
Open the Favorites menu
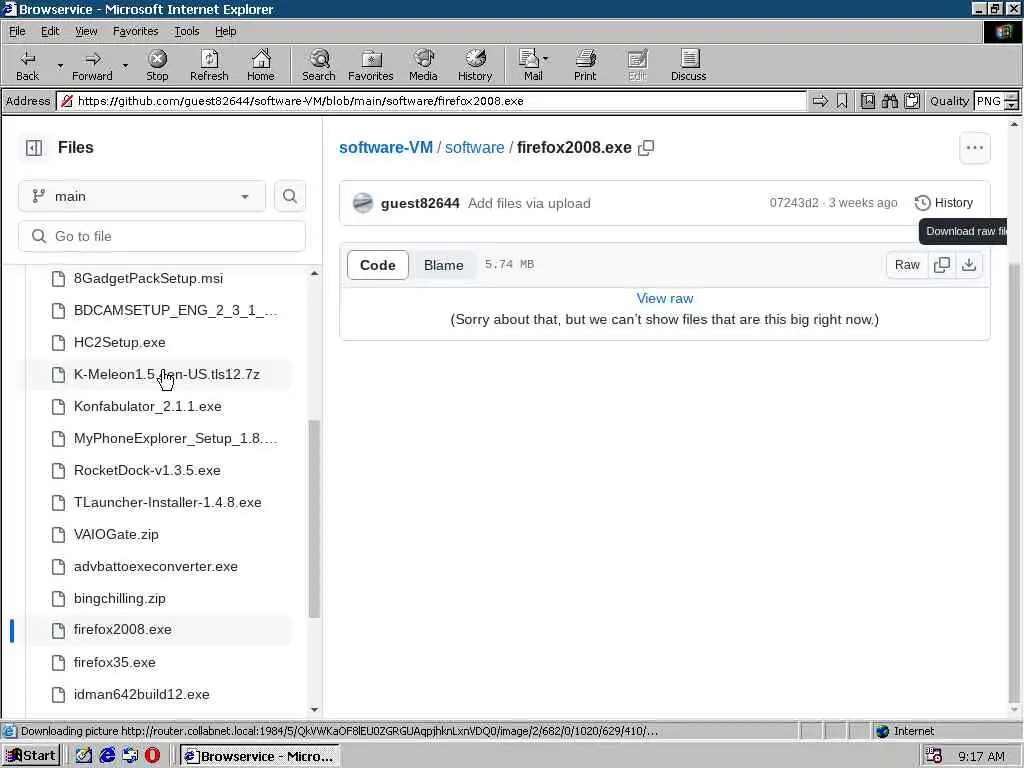pos(135,31)
